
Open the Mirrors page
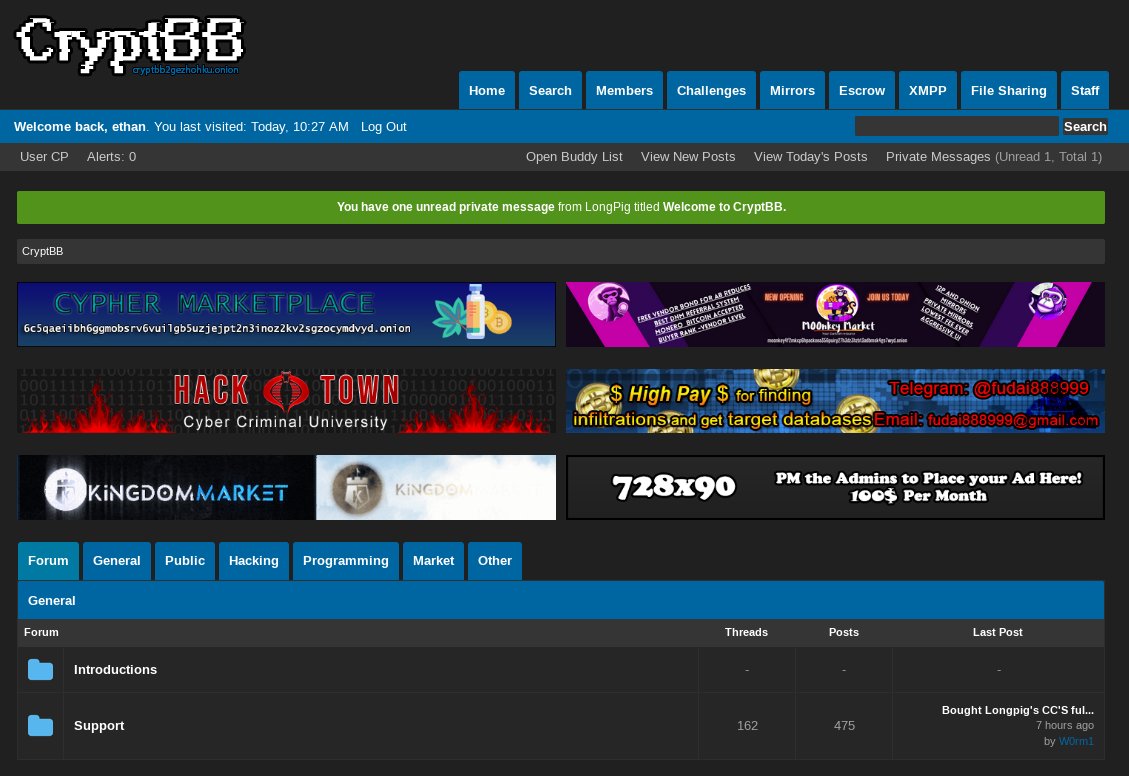coord(792,91)
